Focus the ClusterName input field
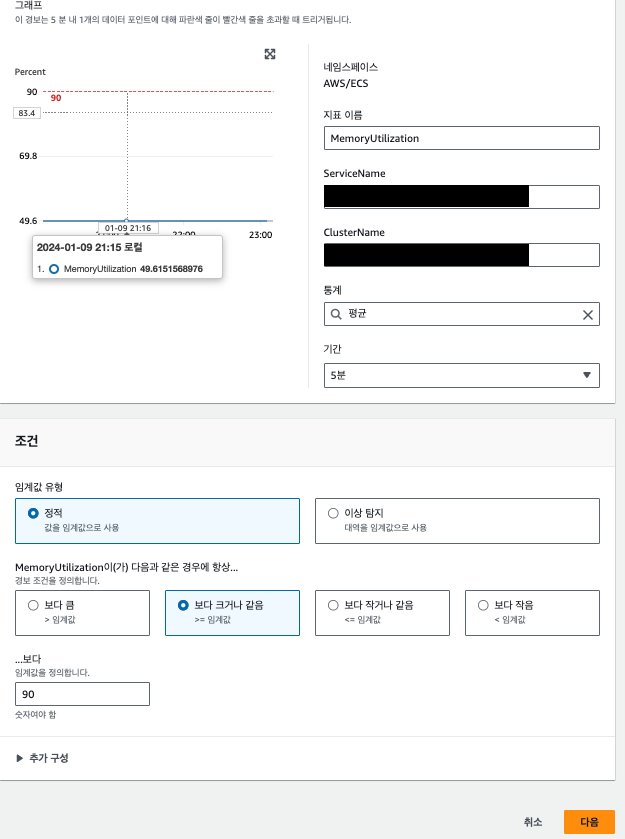 461,255
